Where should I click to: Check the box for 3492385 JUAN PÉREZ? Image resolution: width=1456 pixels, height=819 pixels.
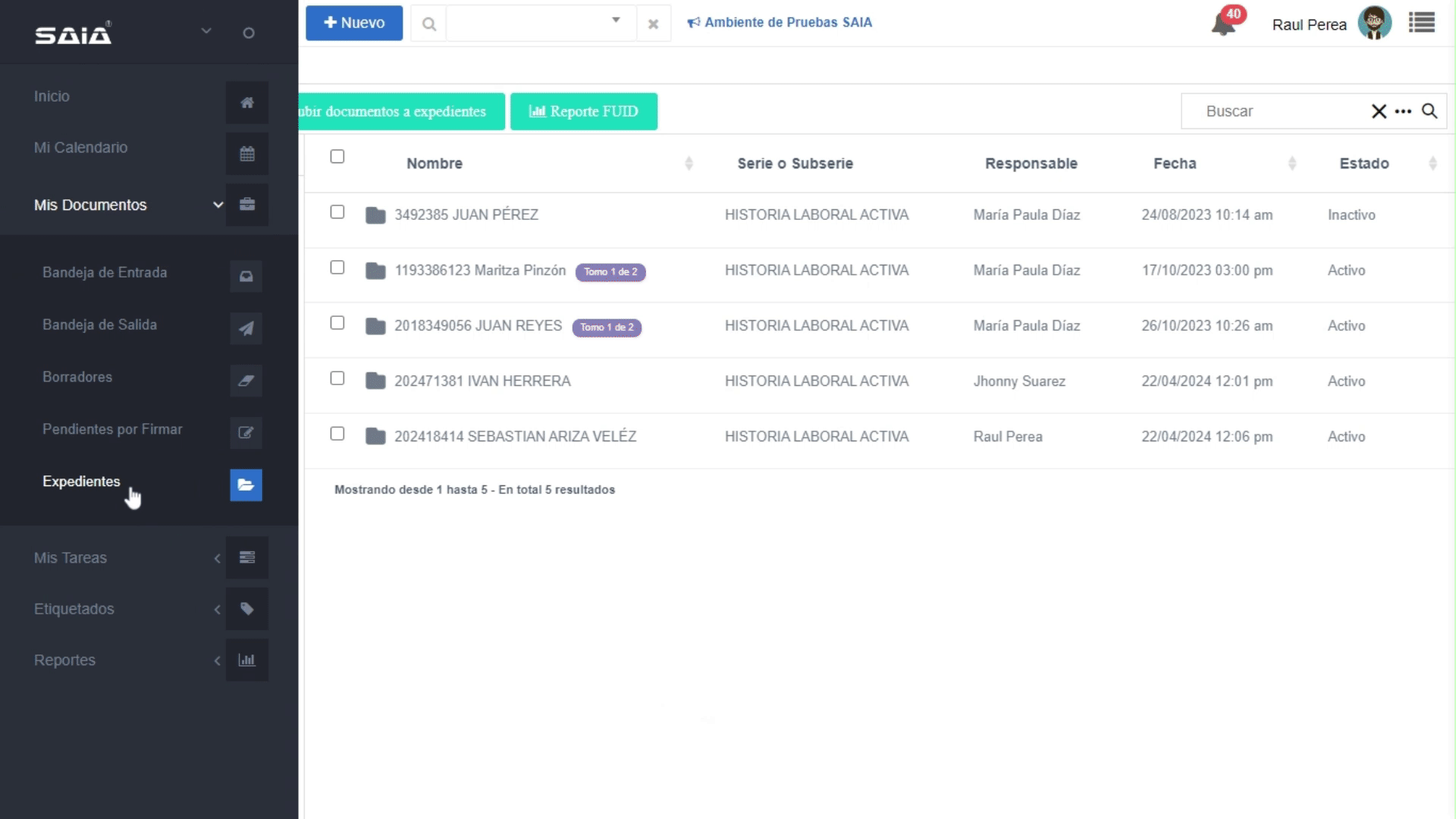(337, 212)
